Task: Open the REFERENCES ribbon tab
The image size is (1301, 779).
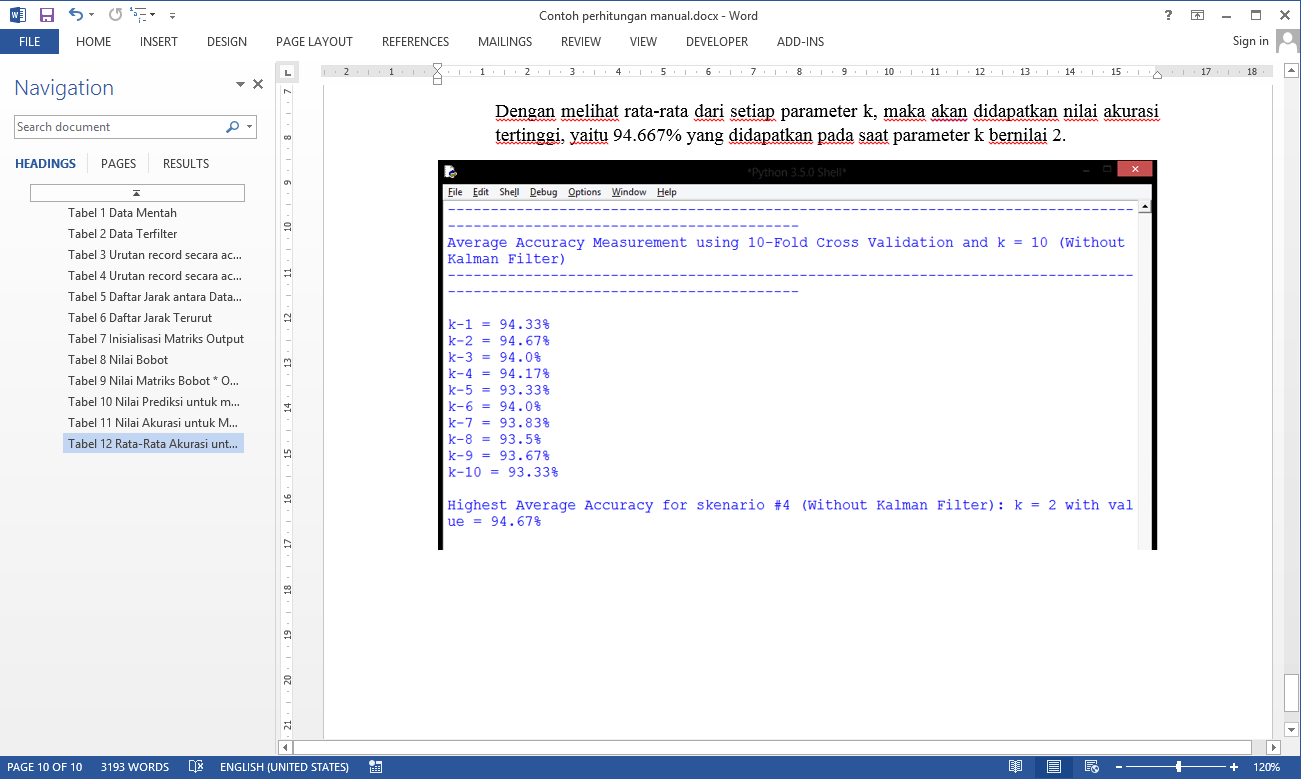Action: point(415,42)
